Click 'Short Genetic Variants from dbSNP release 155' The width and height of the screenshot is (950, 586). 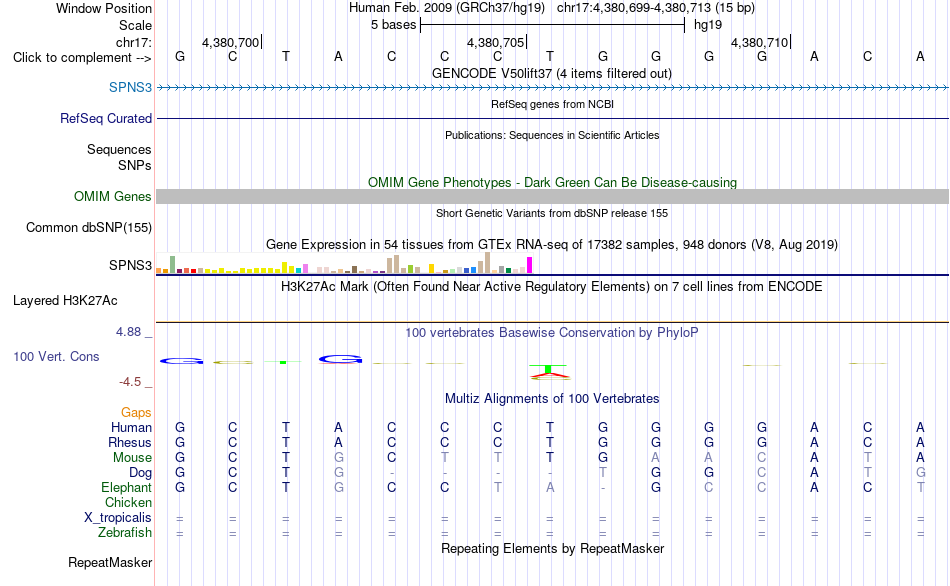552,213
